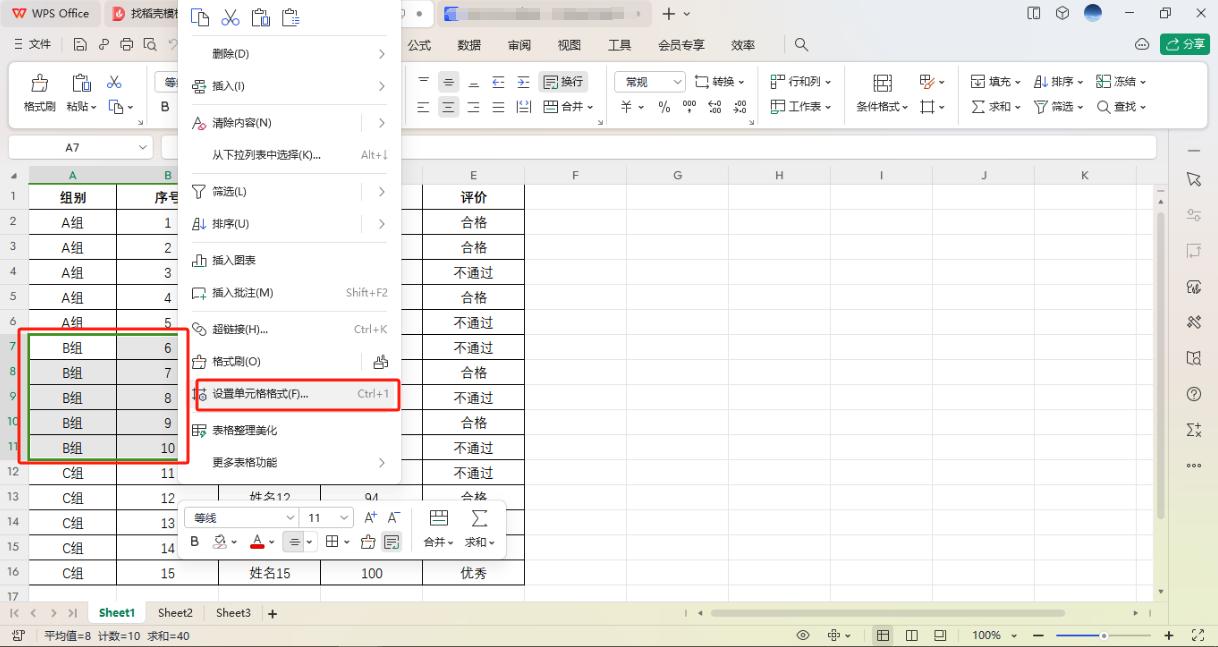Click increase decimal places icon
1218x647 pixels.
point(715,107)
